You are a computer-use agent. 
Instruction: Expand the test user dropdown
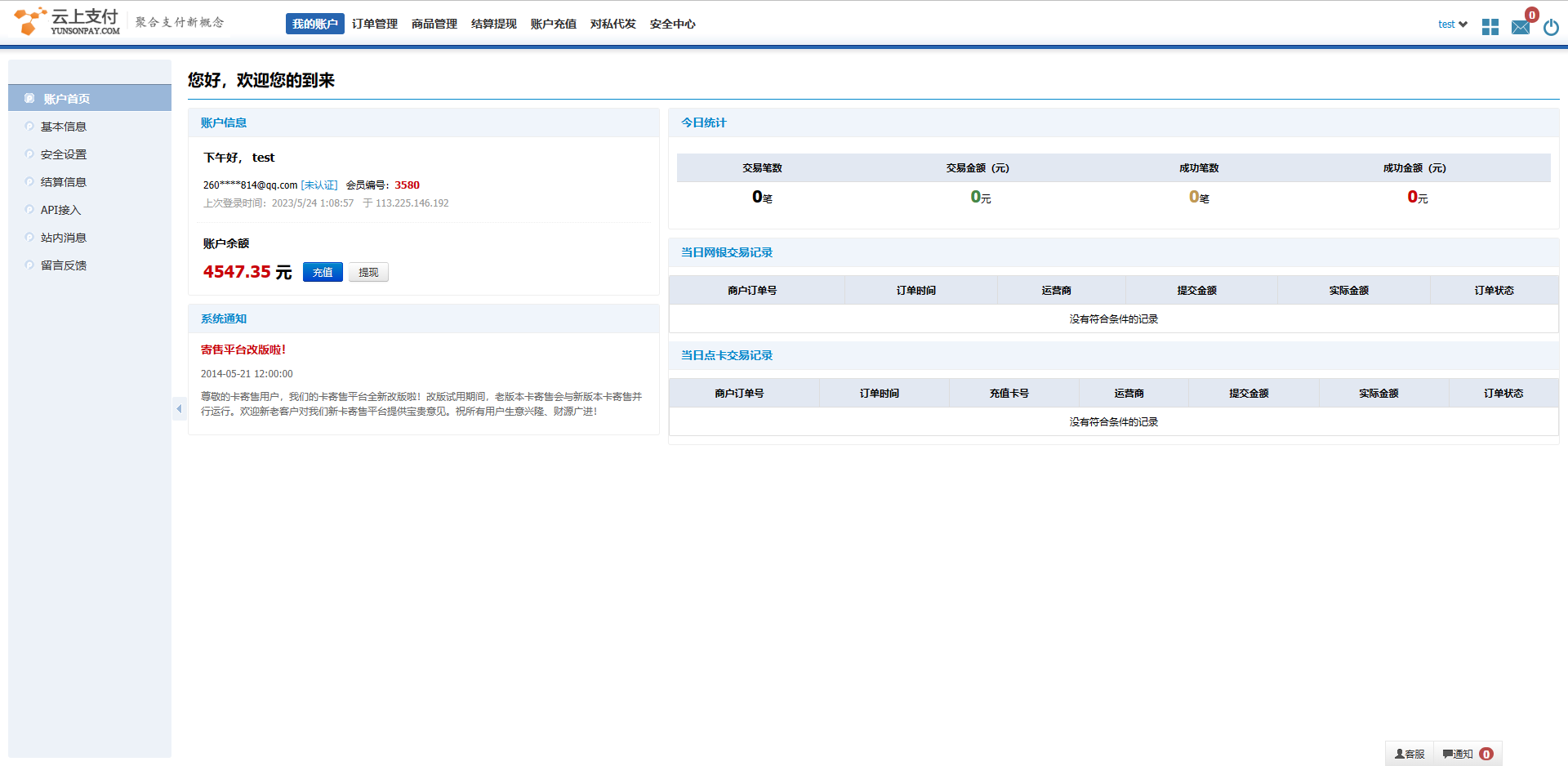pos(1452,24)
